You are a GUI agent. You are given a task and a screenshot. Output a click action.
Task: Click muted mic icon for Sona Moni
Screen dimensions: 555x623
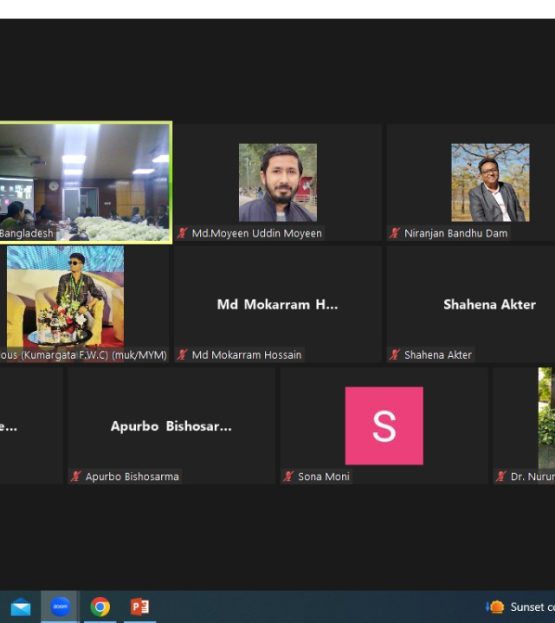click(x=288, y=476)
